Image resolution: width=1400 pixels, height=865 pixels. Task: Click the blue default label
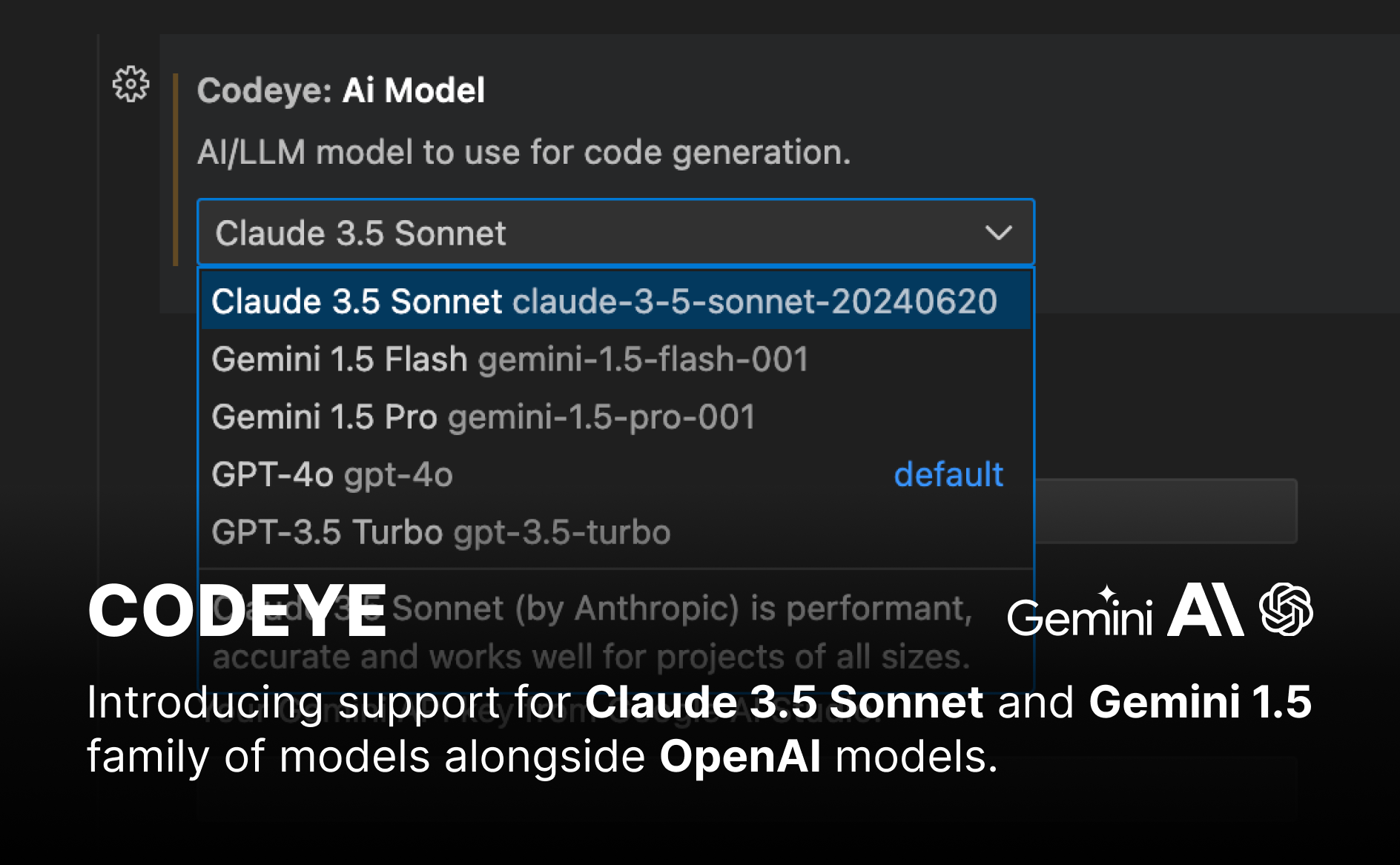pyautogui.click(x=948, y=475)
